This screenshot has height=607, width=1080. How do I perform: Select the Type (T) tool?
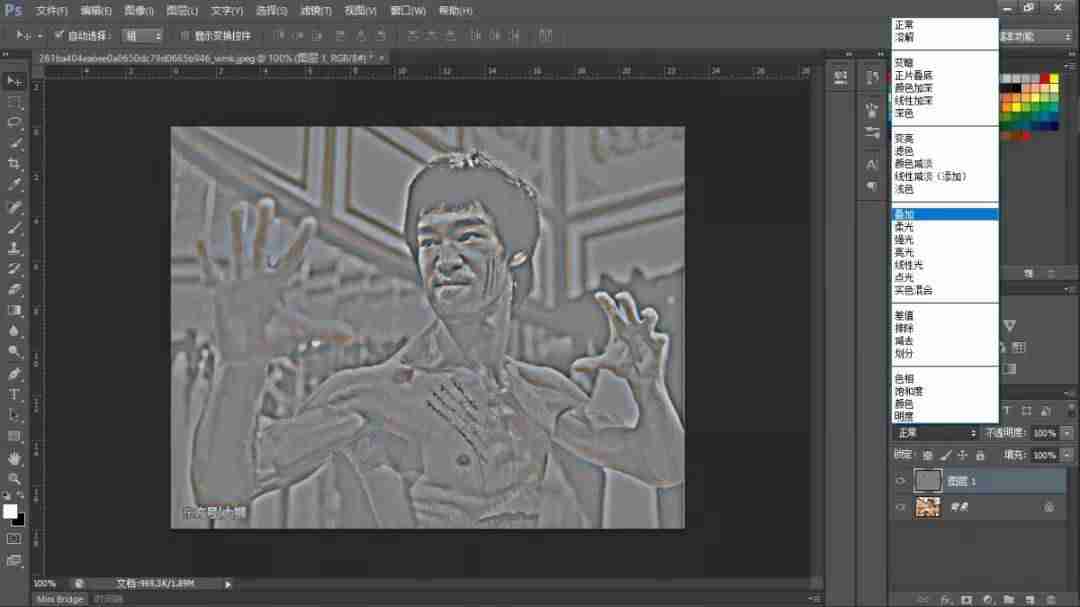(14, 395)
